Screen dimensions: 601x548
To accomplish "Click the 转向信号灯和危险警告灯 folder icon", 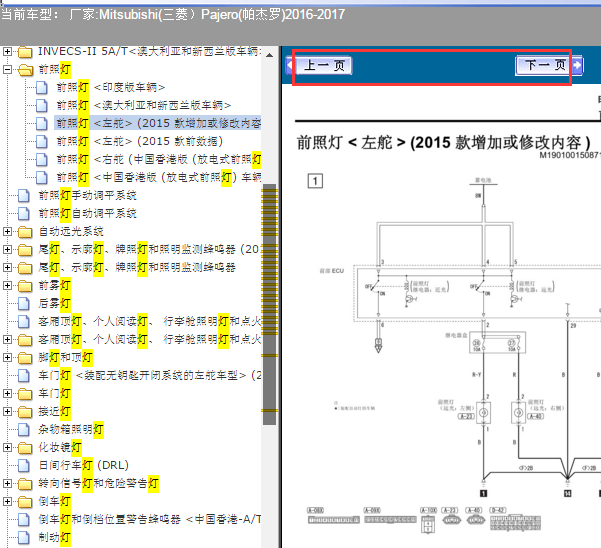I will coord(25,484).
